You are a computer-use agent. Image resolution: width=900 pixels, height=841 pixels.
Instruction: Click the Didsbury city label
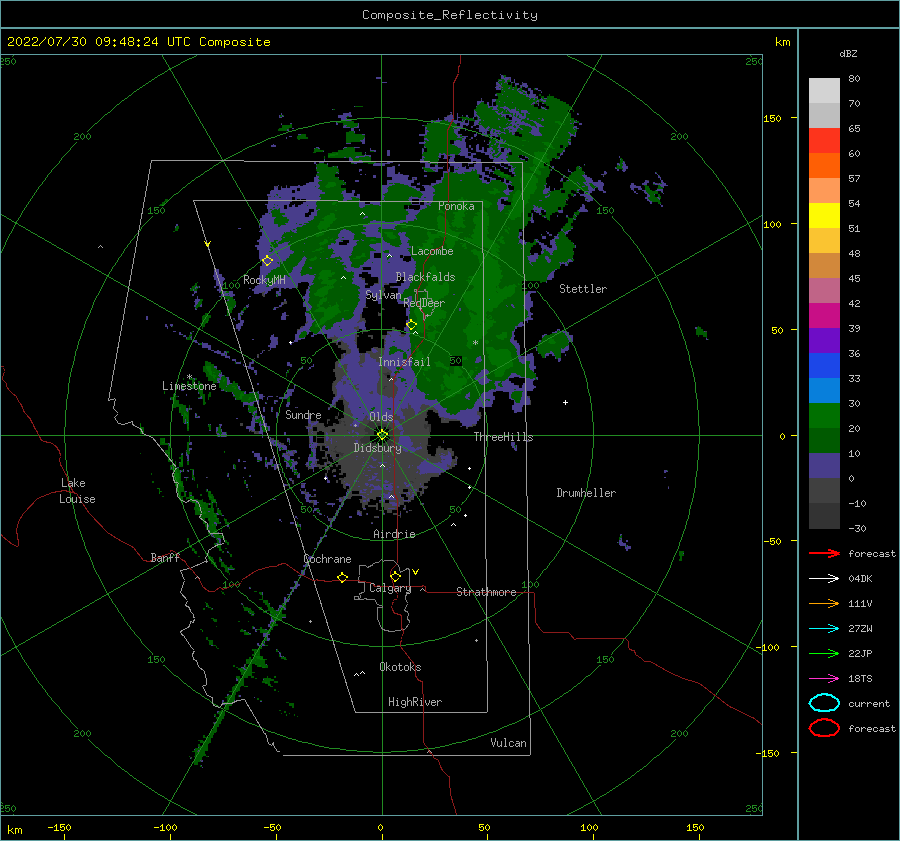pyautogui.click(x=378, y=448)
